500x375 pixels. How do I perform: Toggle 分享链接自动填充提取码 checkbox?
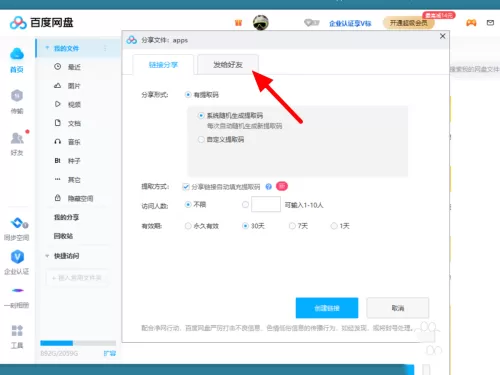[x=186, y=187]
